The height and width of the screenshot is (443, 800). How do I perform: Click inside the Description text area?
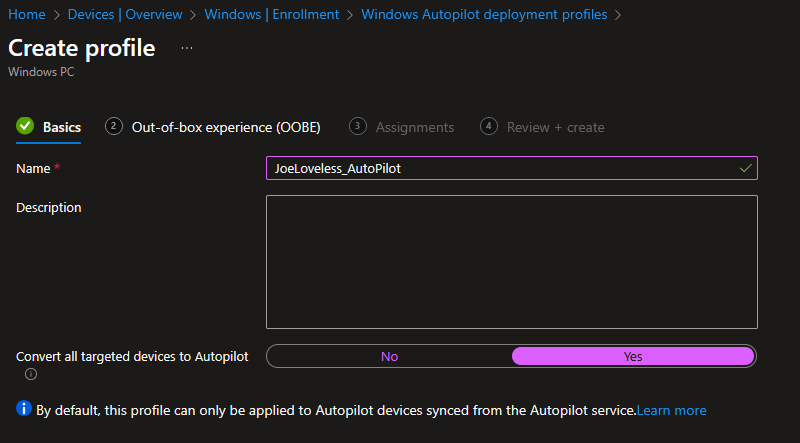512,262
